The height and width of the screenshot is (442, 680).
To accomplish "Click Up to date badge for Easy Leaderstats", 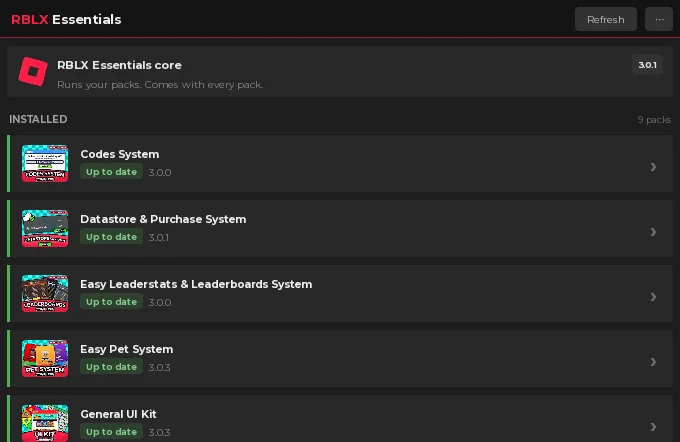I will point(111,302).
